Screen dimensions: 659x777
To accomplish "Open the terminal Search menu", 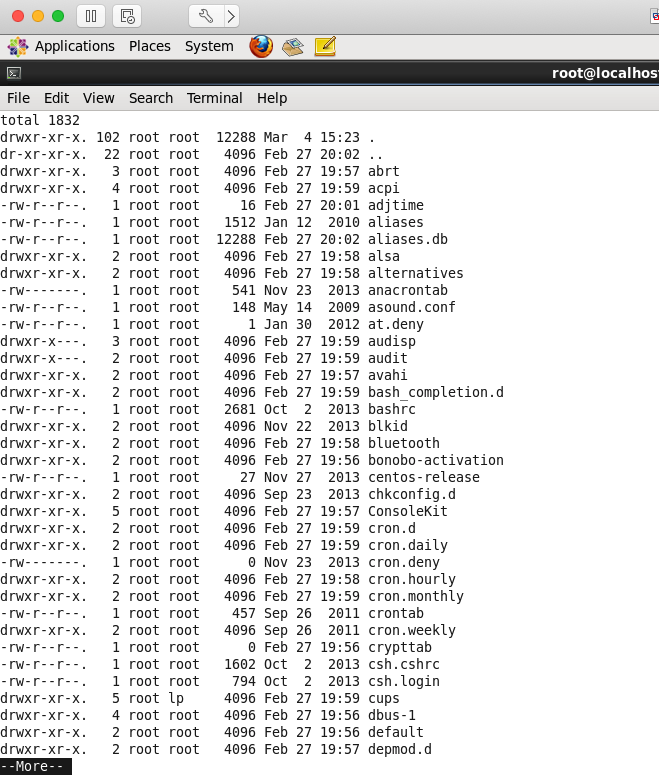I will point(151,98).
